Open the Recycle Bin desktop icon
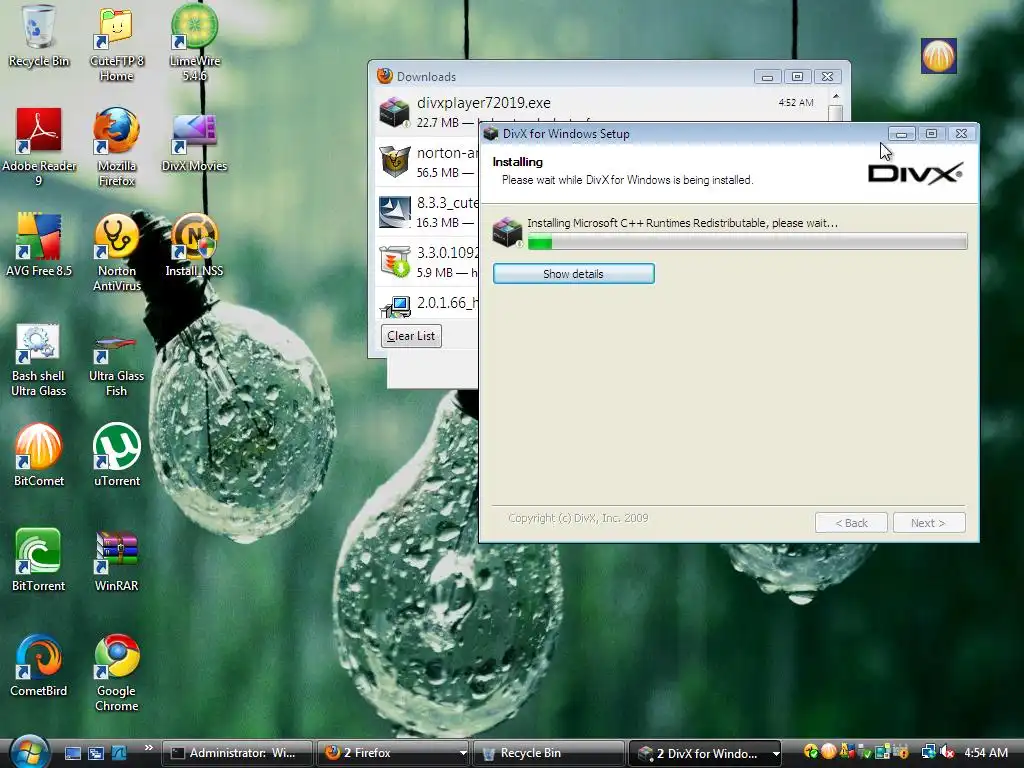 coord(38,36)
